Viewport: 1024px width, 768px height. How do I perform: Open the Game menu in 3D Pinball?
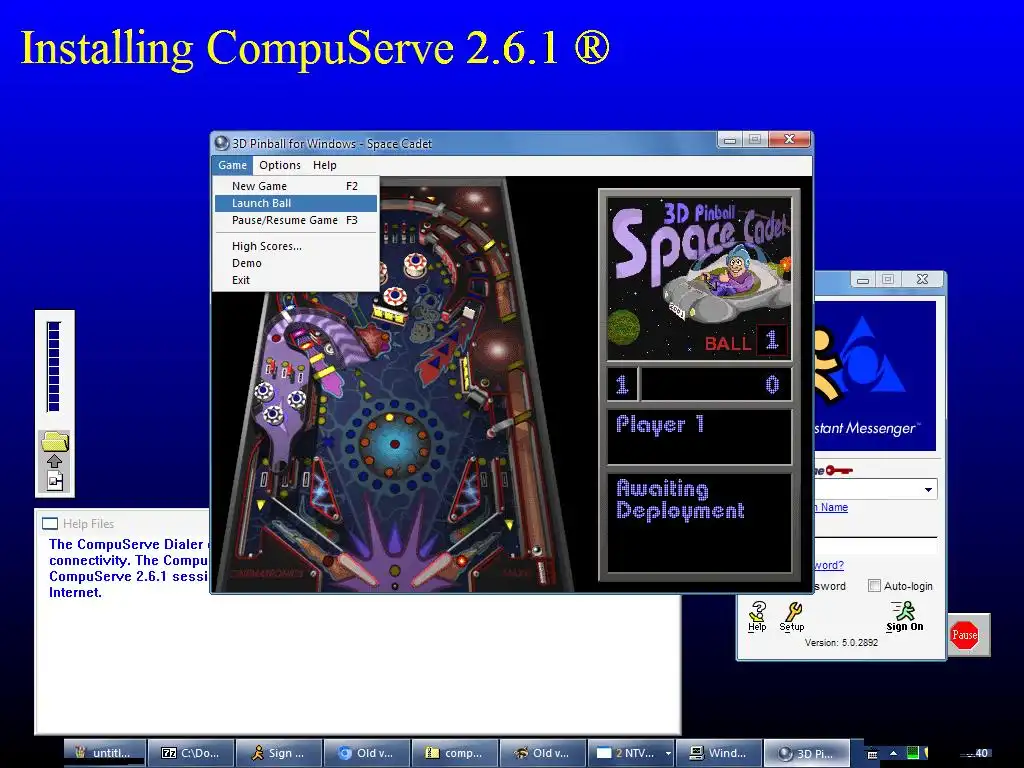pyautogui.click(x=232, y=165)
